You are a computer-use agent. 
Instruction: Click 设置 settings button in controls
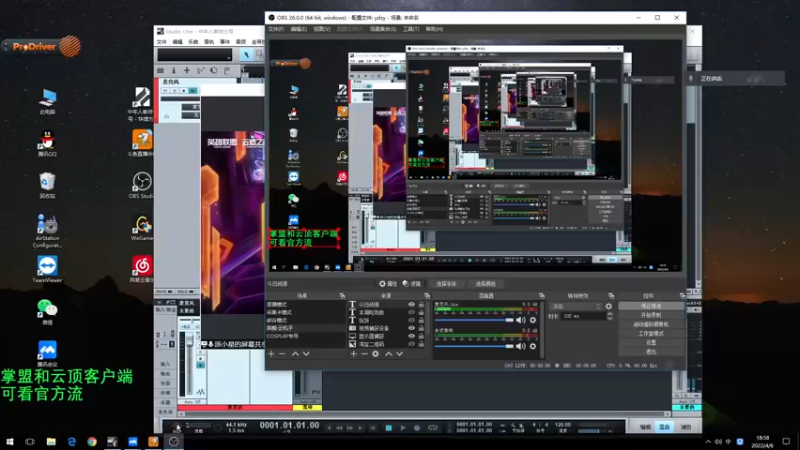coord(651,342)
